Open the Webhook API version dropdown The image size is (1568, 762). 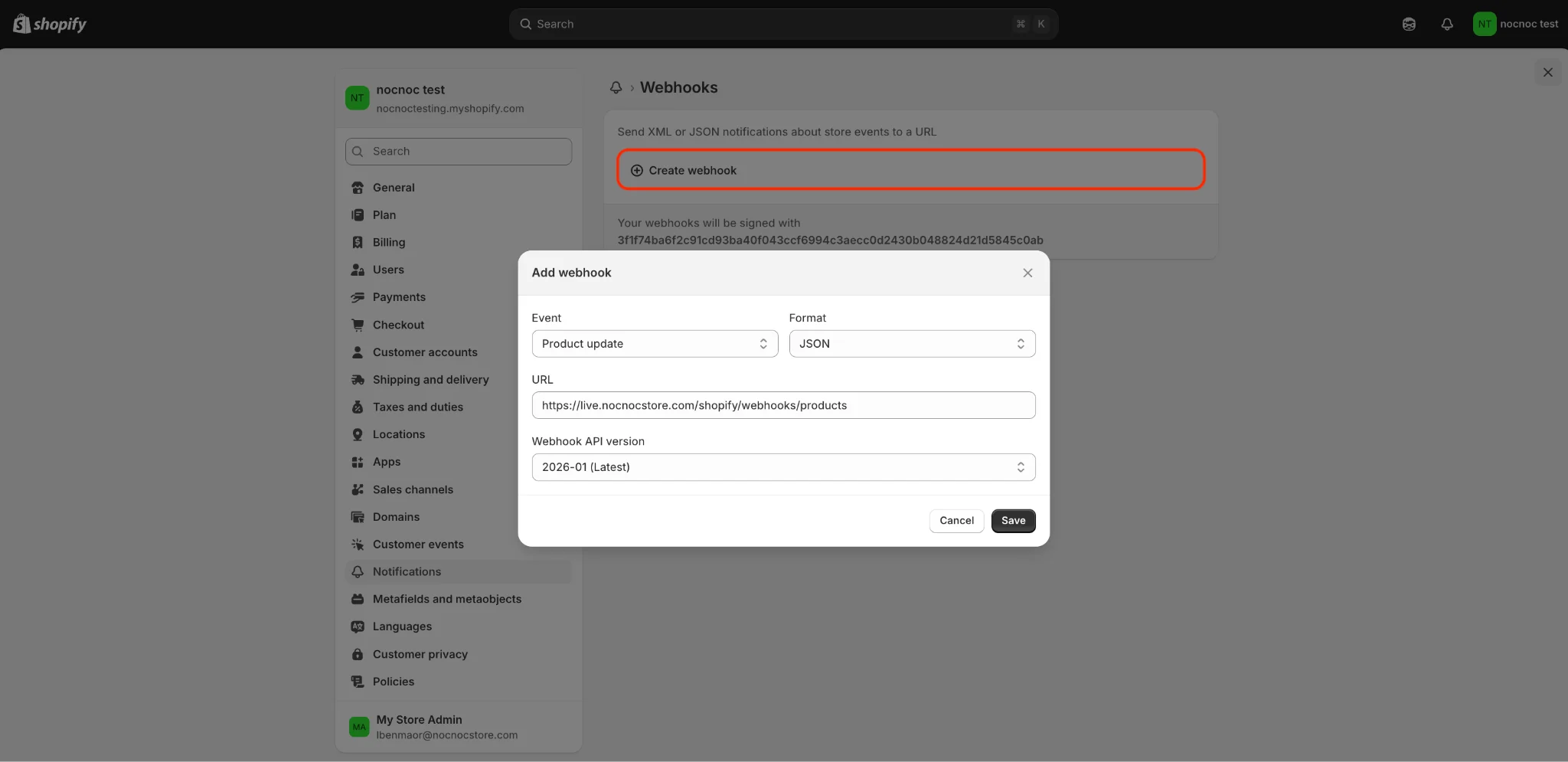point(783,467)
